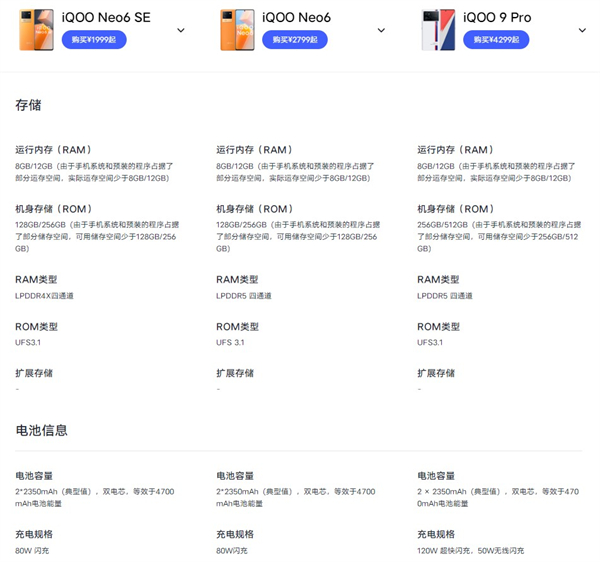Screen dimensions: 600x562
Task: Click the UFS 3.1 value under iQOO Neo6
Action: (230, 342)
